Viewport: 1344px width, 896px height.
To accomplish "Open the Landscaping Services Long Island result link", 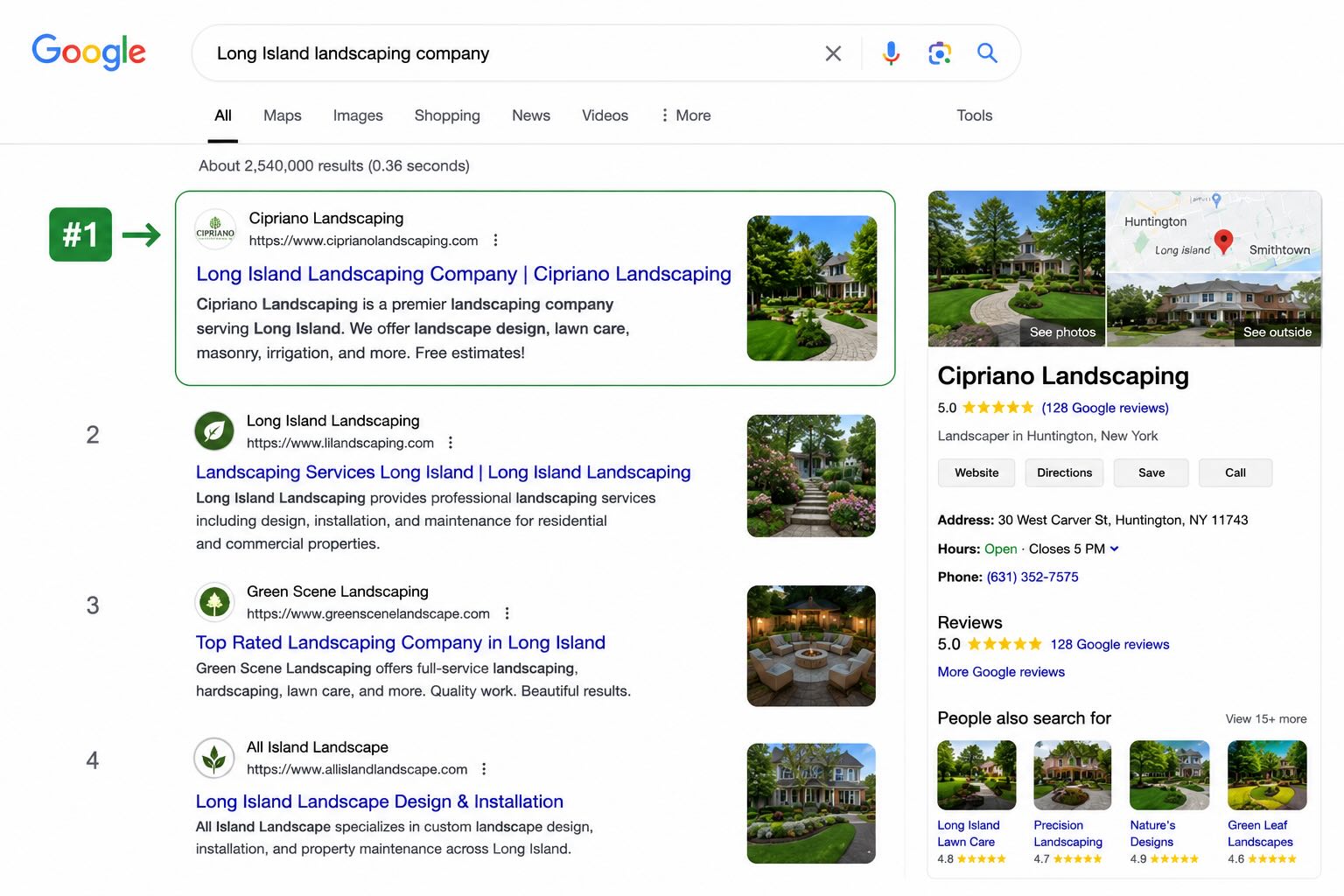I will tap(444, 472).
